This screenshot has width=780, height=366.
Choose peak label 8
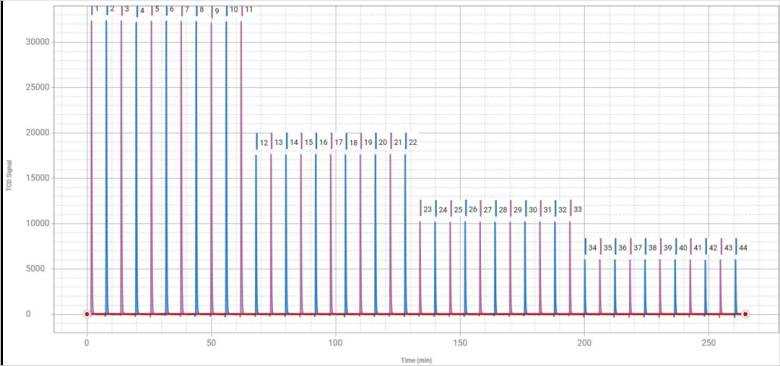[201, 9]
